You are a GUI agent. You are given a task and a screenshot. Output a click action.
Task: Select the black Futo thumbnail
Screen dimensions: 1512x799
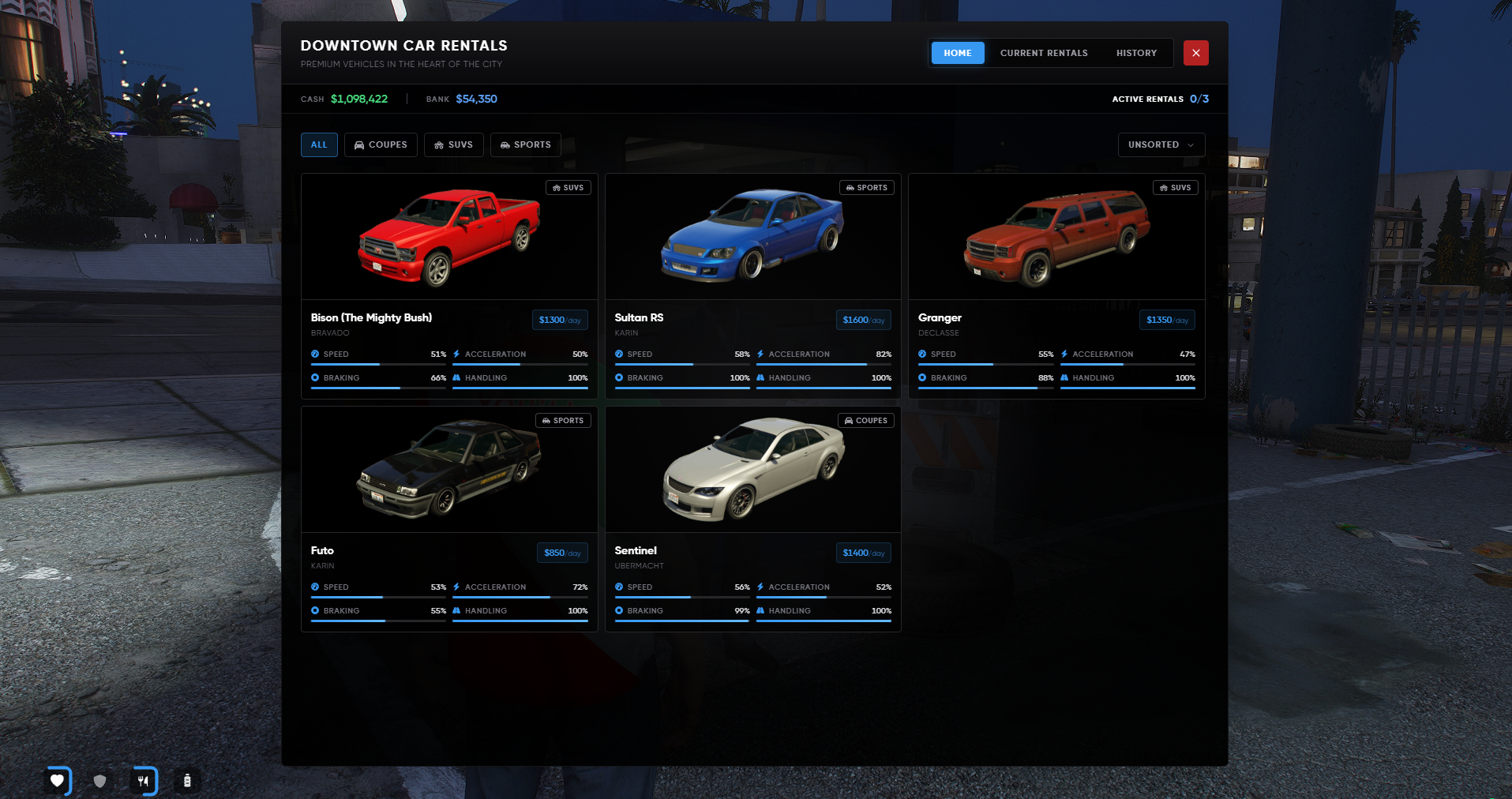tap(449, 470)
